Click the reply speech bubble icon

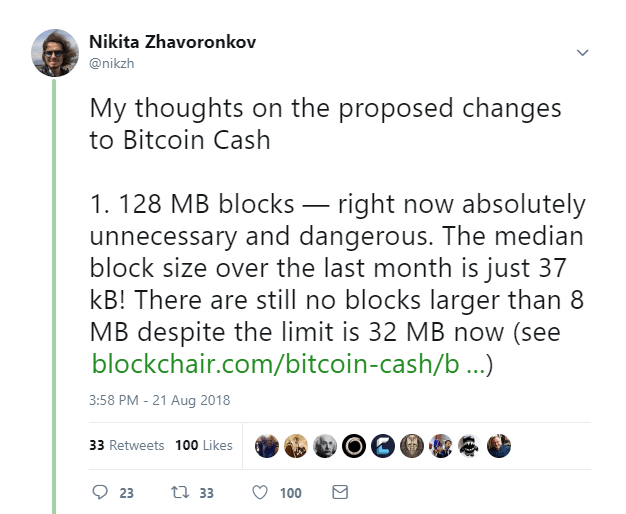click(99, 492)
